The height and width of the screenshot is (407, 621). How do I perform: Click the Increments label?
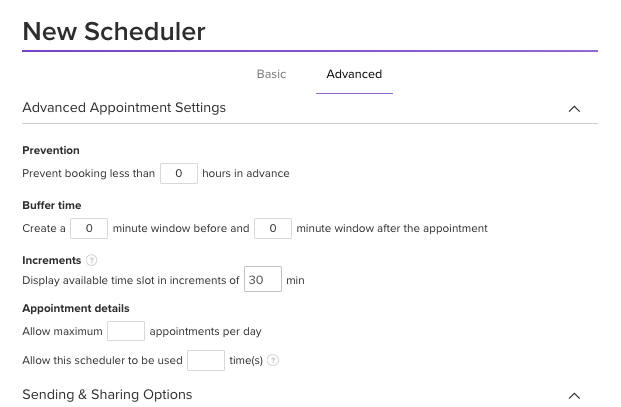point(52,260)
